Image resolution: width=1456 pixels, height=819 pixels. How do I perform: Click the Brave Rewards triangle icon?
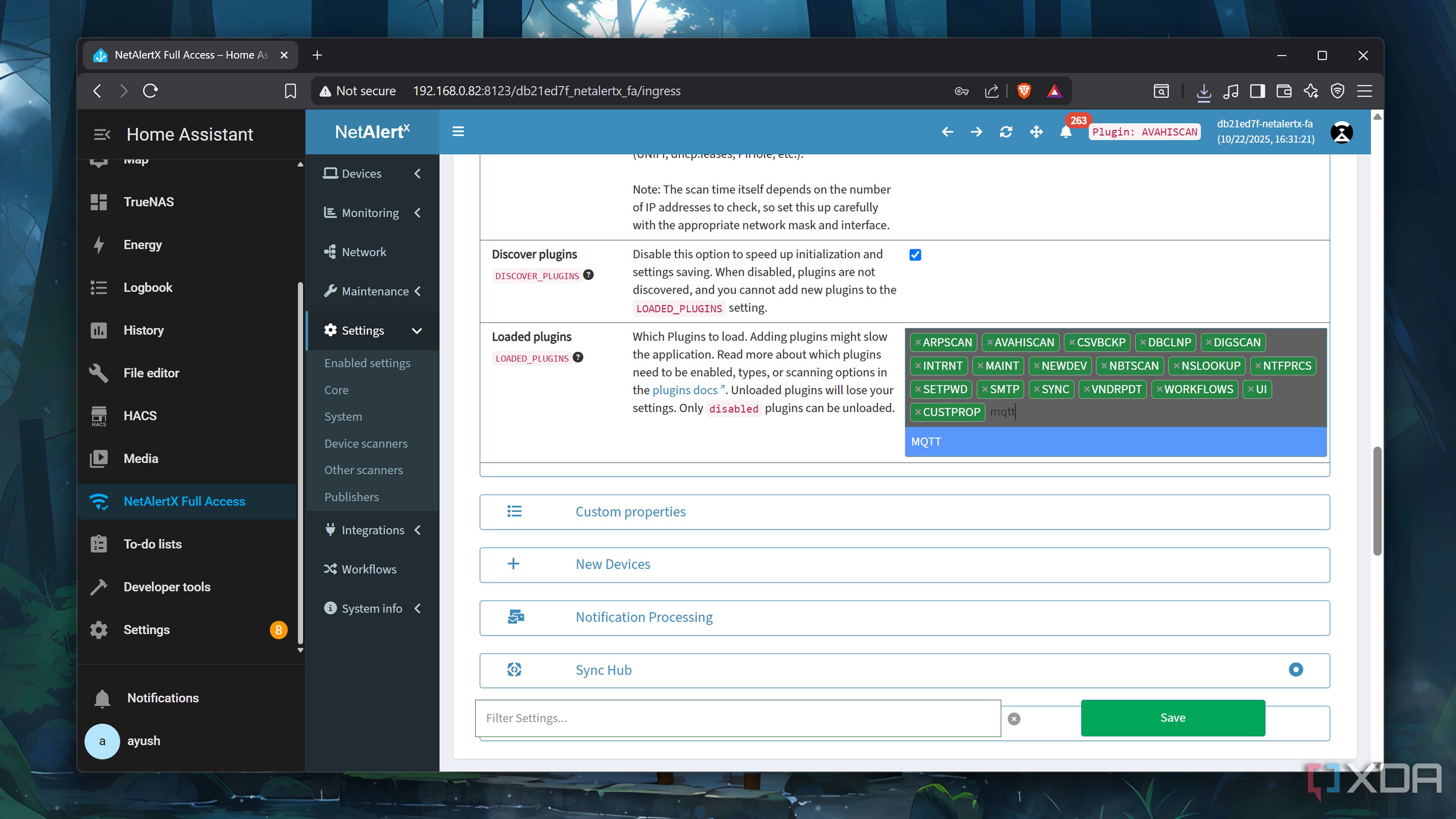coord(1054,91)
